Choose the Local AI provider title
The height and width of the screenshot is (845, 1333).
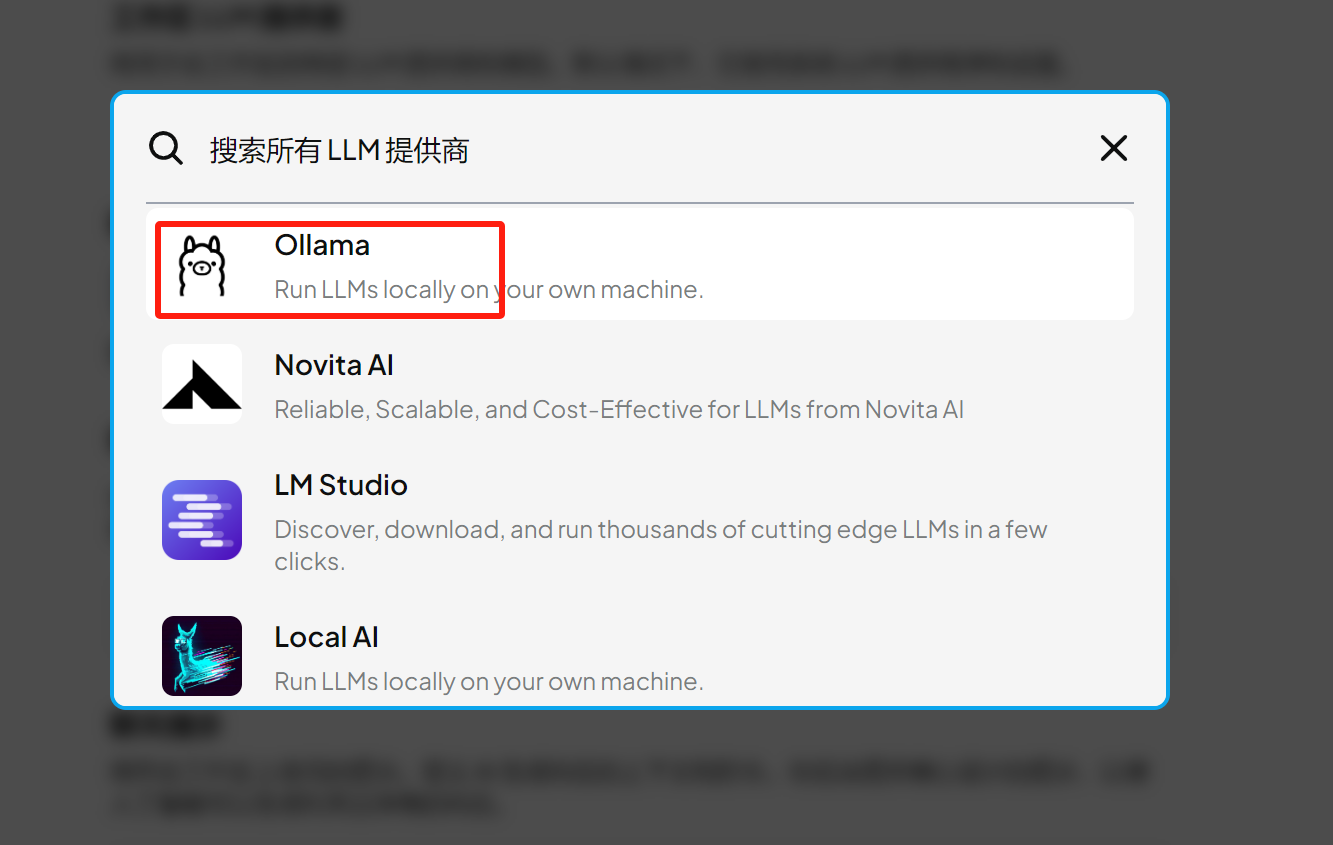tap(326, 637)
